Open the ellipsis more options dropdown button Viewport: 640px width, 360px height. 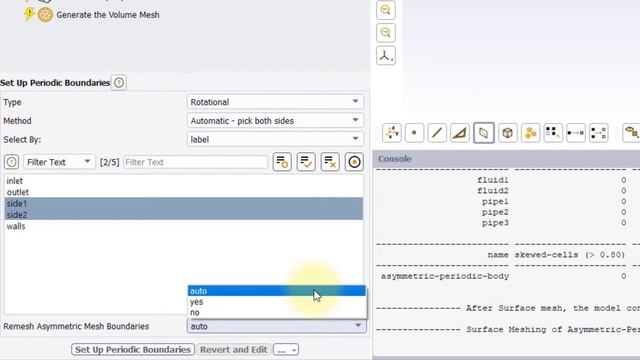tap(286, 350)
